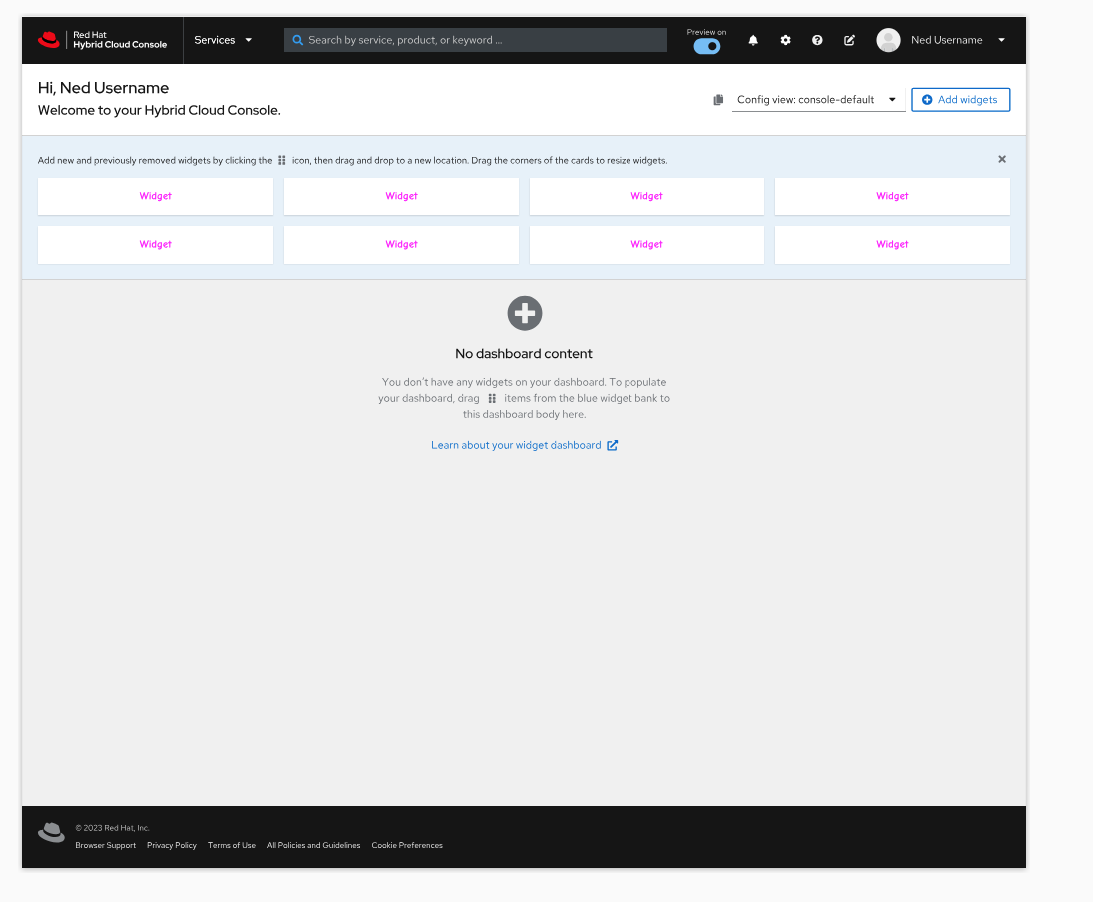
Task: Click the large gray plus circle icon
Action: coord(525,313)
